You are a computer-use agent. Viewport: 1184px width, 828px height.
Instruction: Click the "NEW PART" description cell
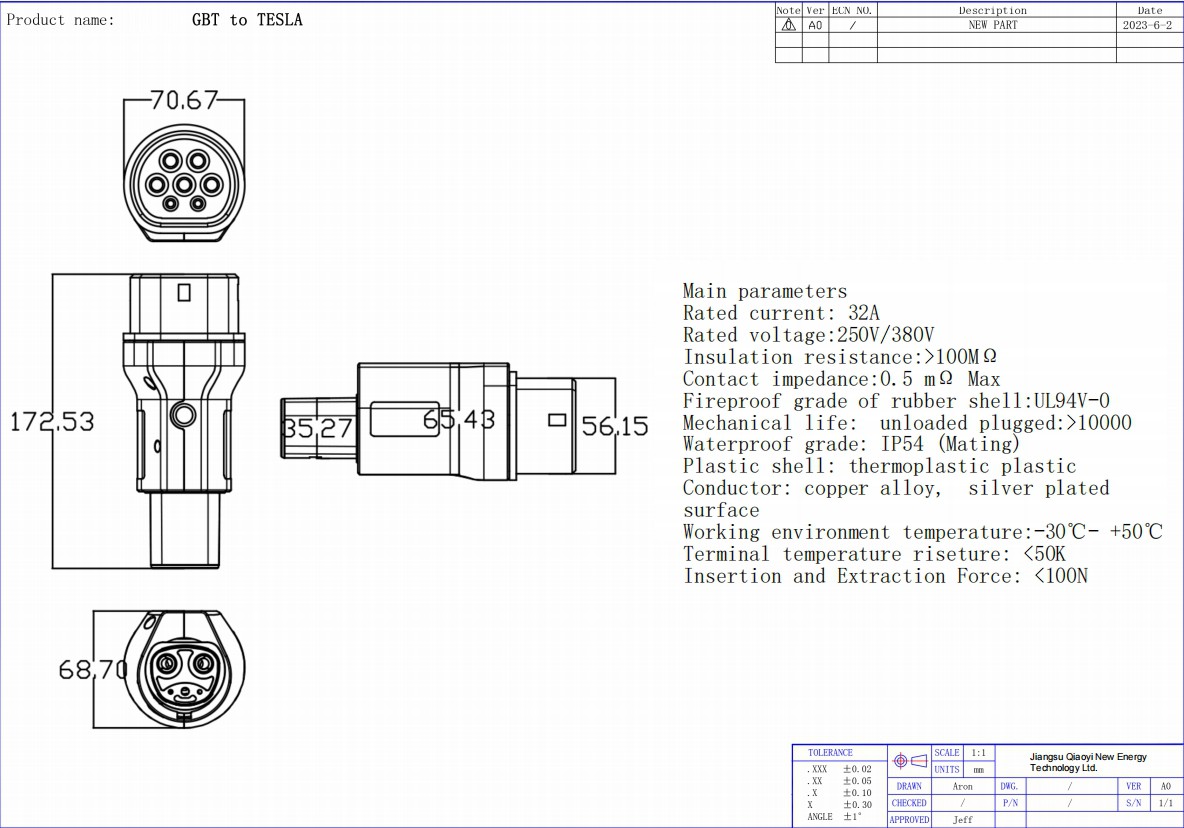tap(992, 25)
